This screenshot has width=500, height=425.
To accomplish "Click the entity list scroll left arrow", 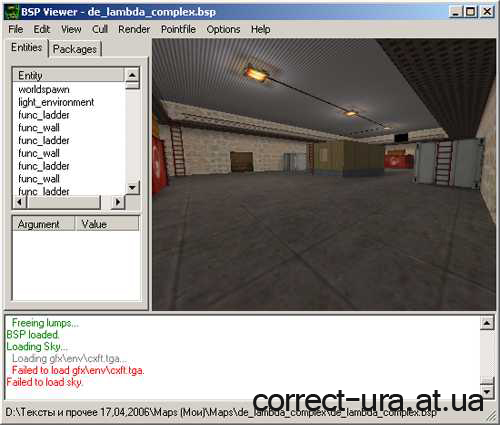I will [20, 202].
